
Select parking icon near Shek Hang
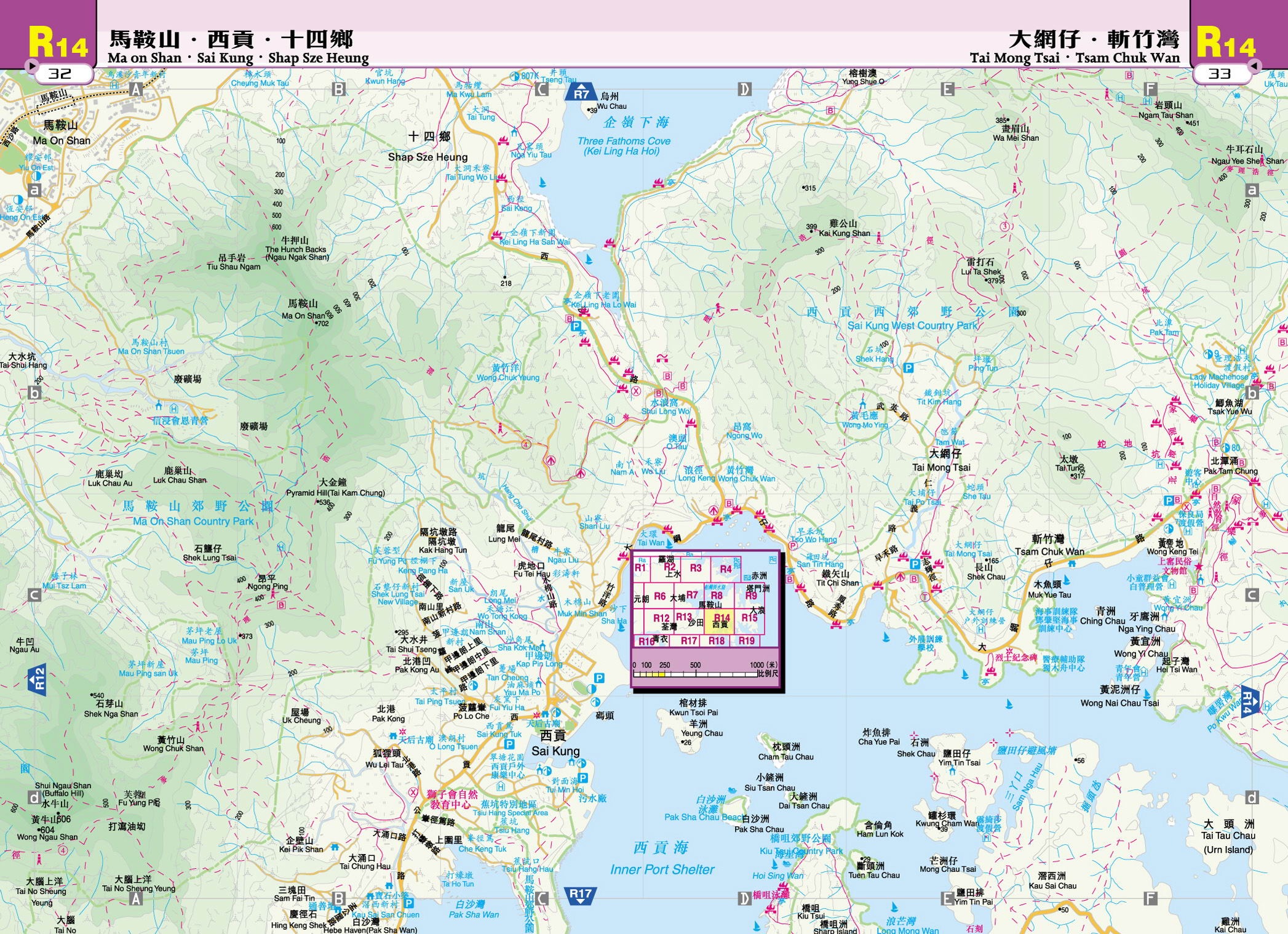(908, 368)
